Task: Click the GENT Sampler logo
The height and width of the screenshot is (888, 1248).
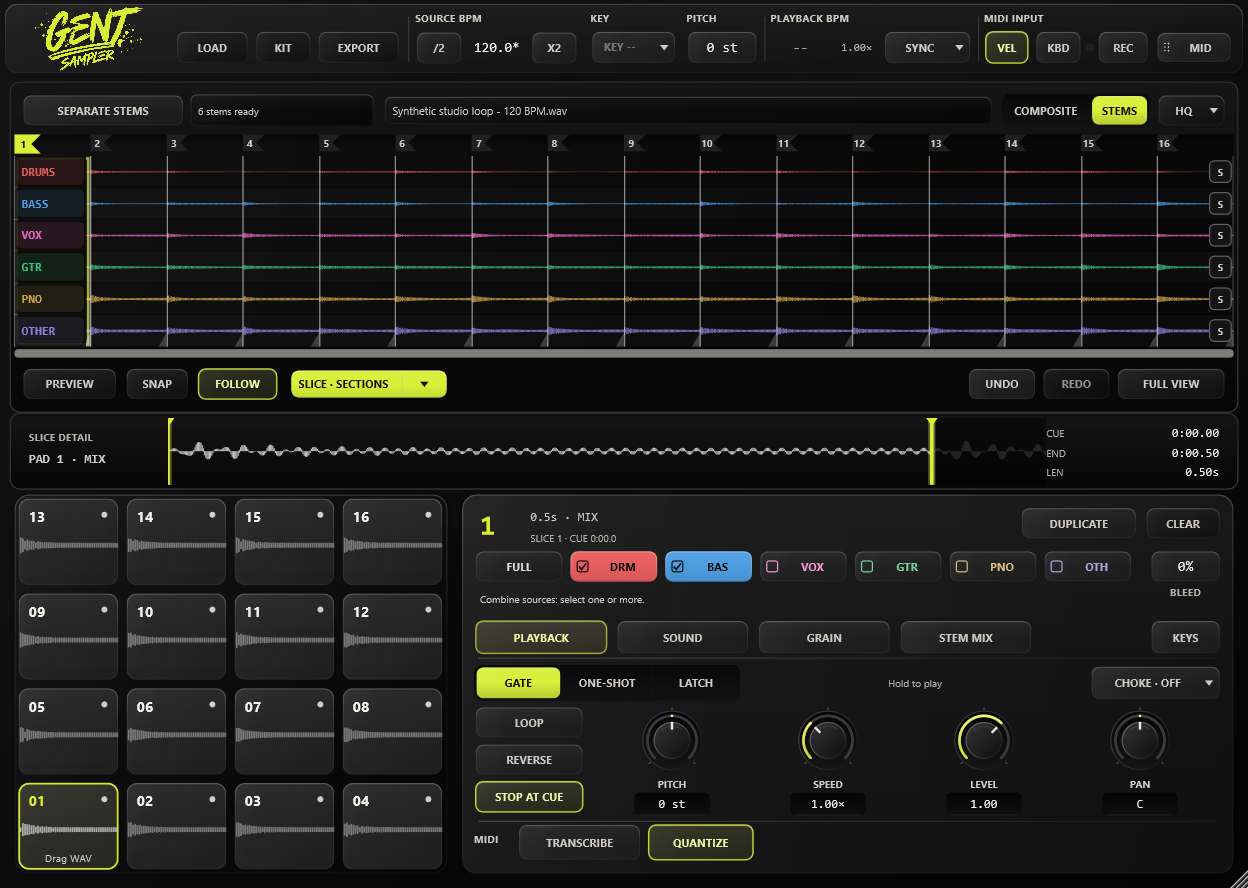Action: pos(91,37)
